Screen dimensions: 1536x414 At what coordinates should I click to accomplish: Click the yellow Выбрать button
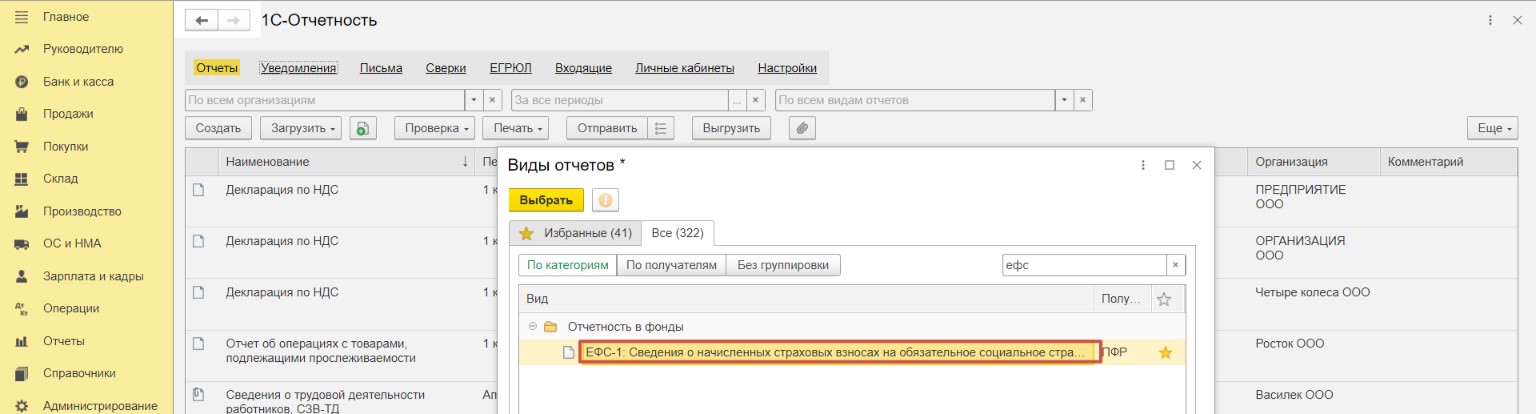coord(546,200)
